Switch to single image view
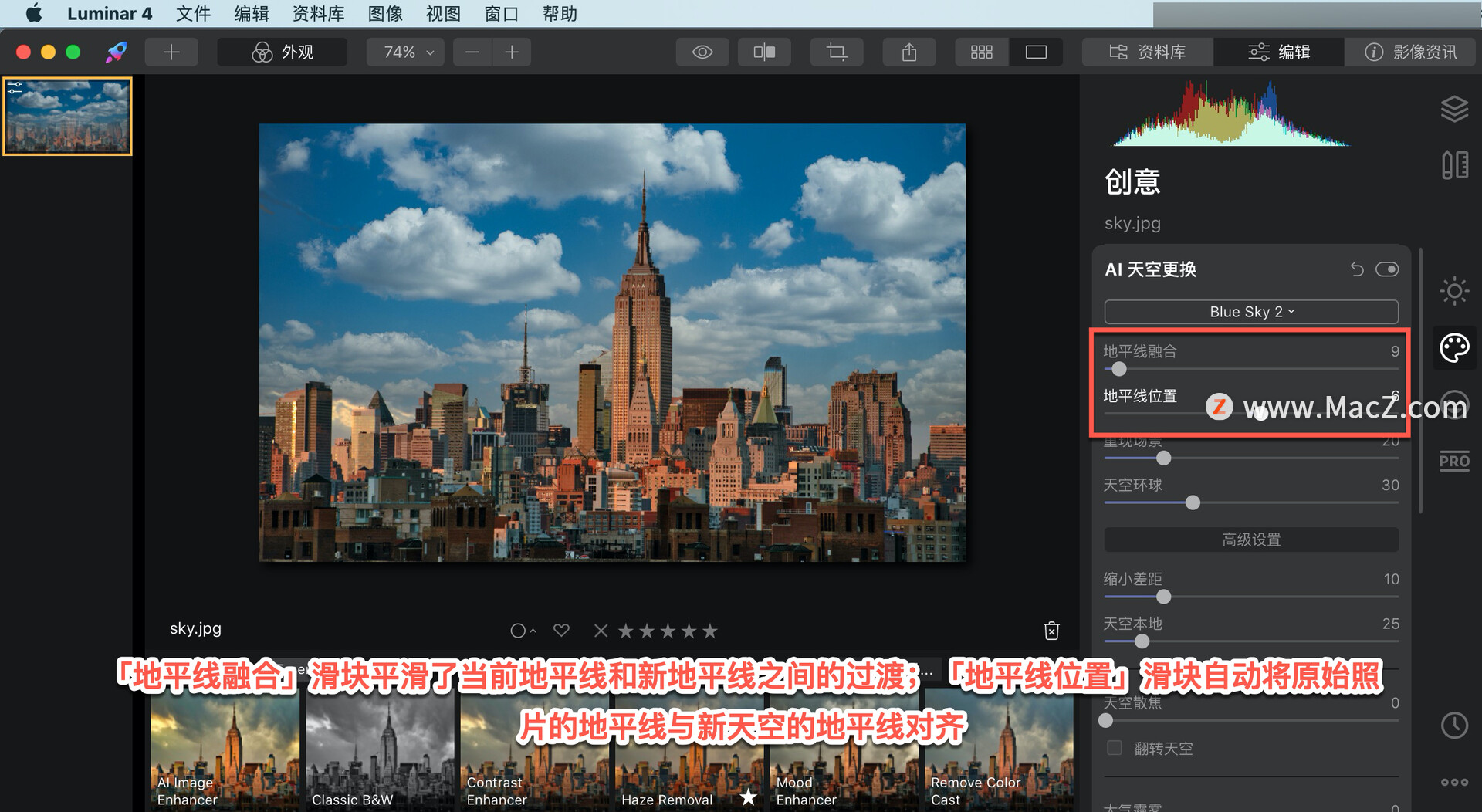 1036,52
